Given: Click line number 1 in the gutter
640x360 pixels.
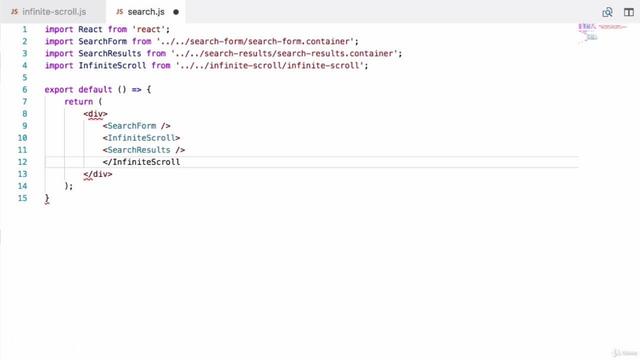Looking at the screenshot, I should (x=24, y=29).
